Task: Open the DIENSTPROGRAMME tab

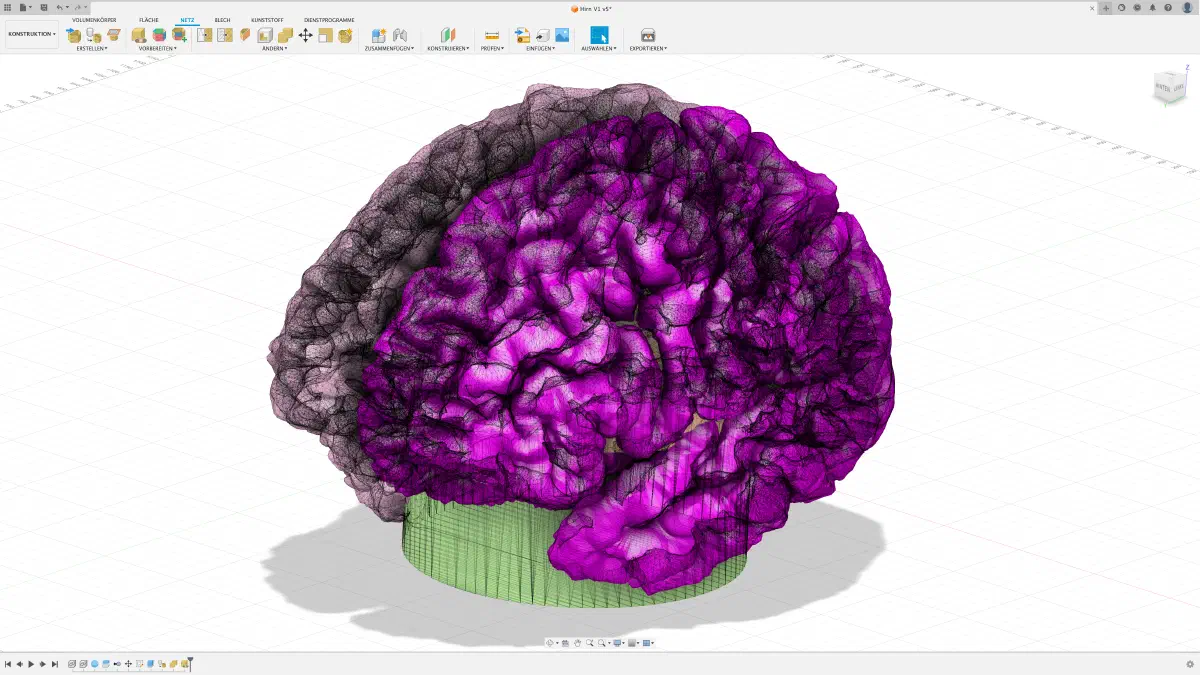Action: click(329, 20)
